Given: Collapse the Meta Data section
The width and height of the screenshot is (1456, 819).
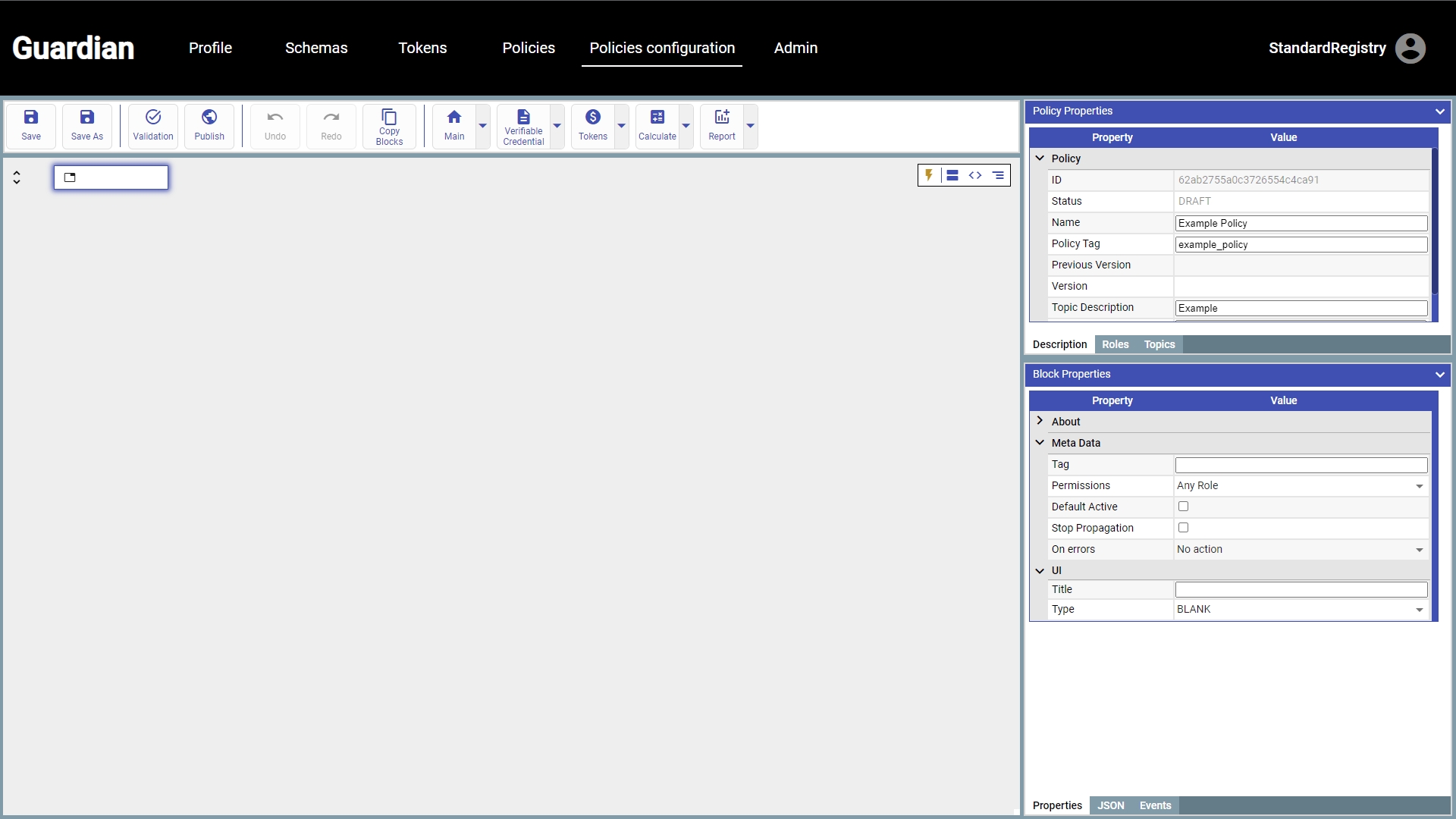Looking at the screenshot, I should coord(1040,443).
